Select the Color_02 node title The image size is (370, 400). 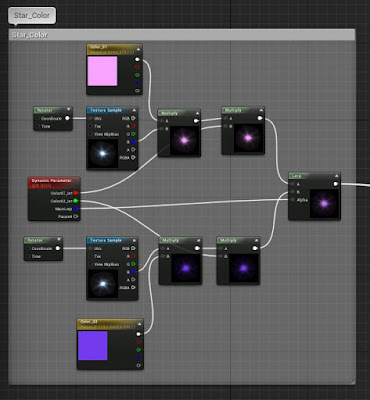[x=89, y=322]
